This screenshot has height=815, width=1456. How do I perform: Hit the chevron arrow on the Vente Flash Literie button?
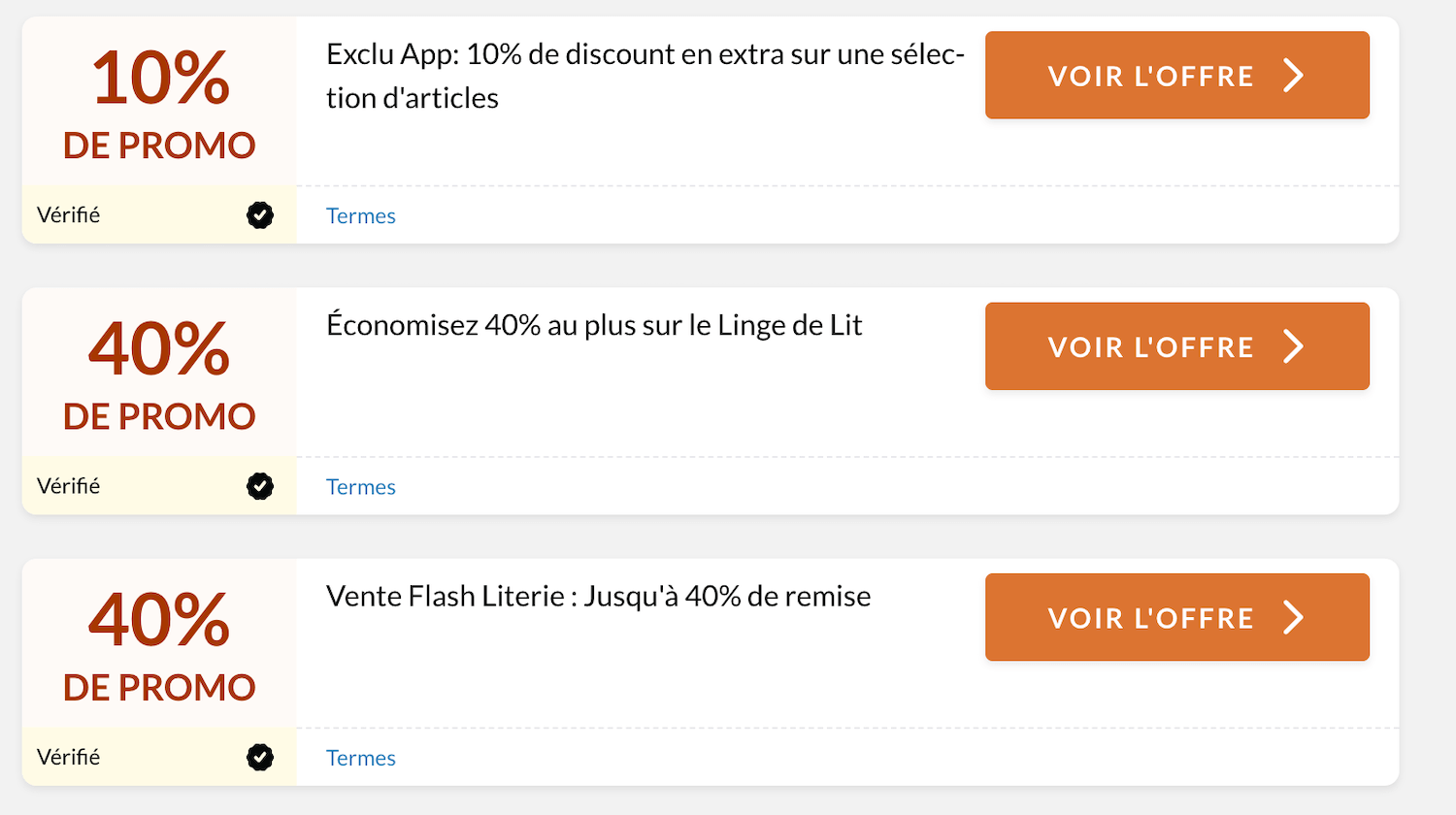(1293, 618)
